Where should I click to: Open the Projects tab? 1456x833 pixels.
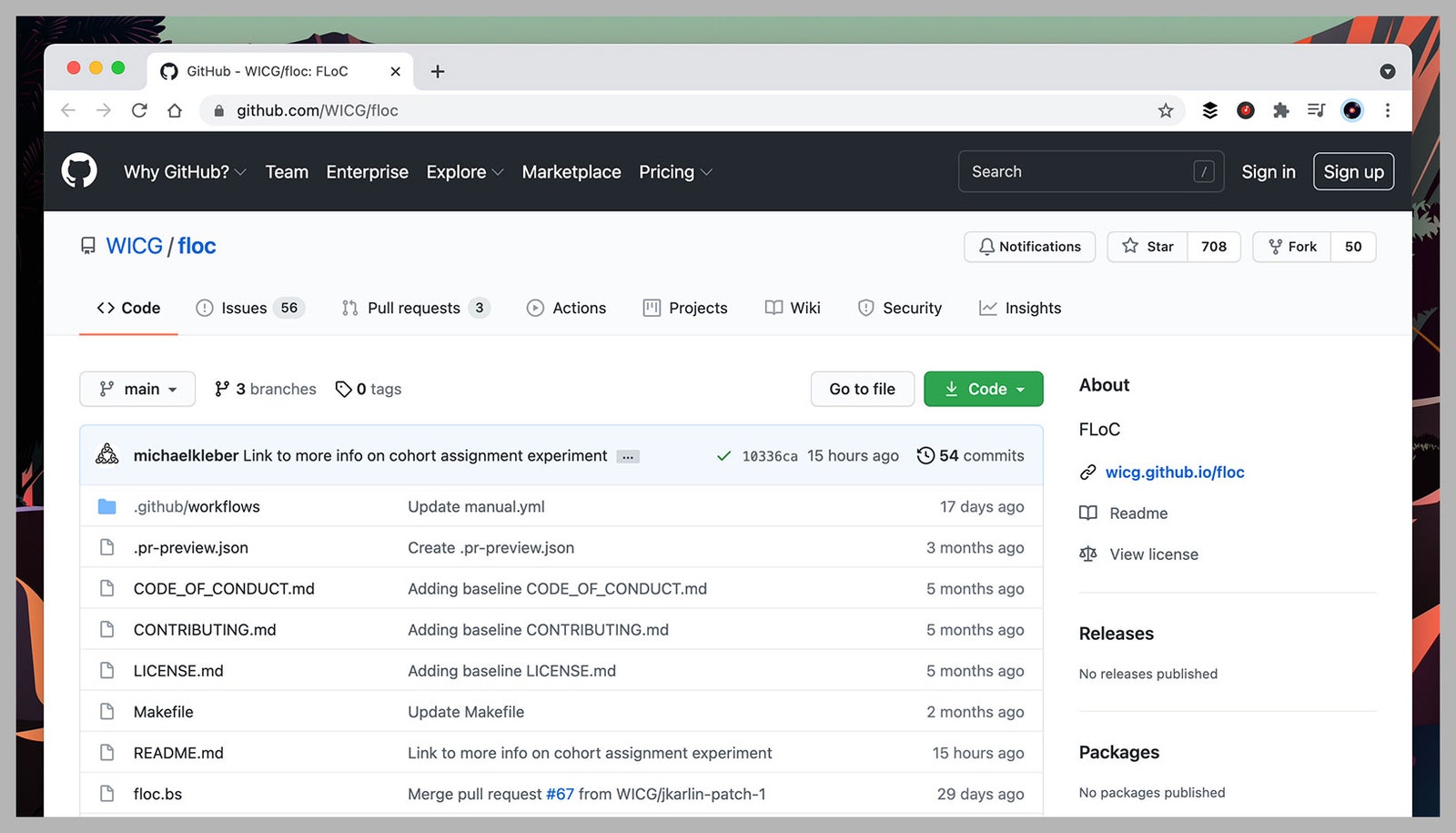pos(685,308)
